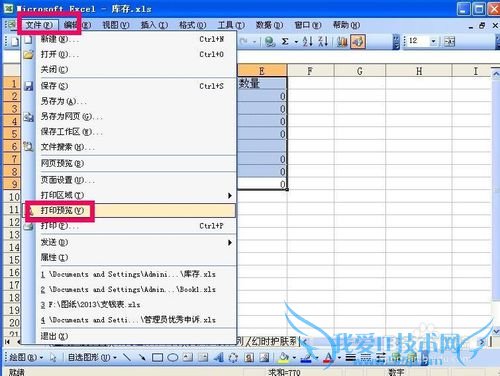Click cell E1 containing 数量
500x376 pixels.
pyautogui.click(x=262, y=83)
